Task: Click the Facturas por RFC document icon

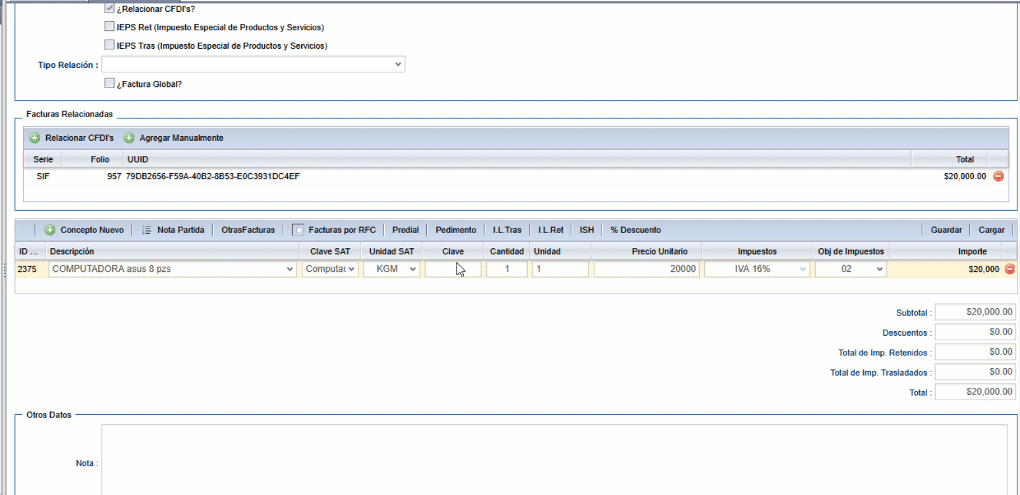Action: pyautogui.click(x=298, y=230)
